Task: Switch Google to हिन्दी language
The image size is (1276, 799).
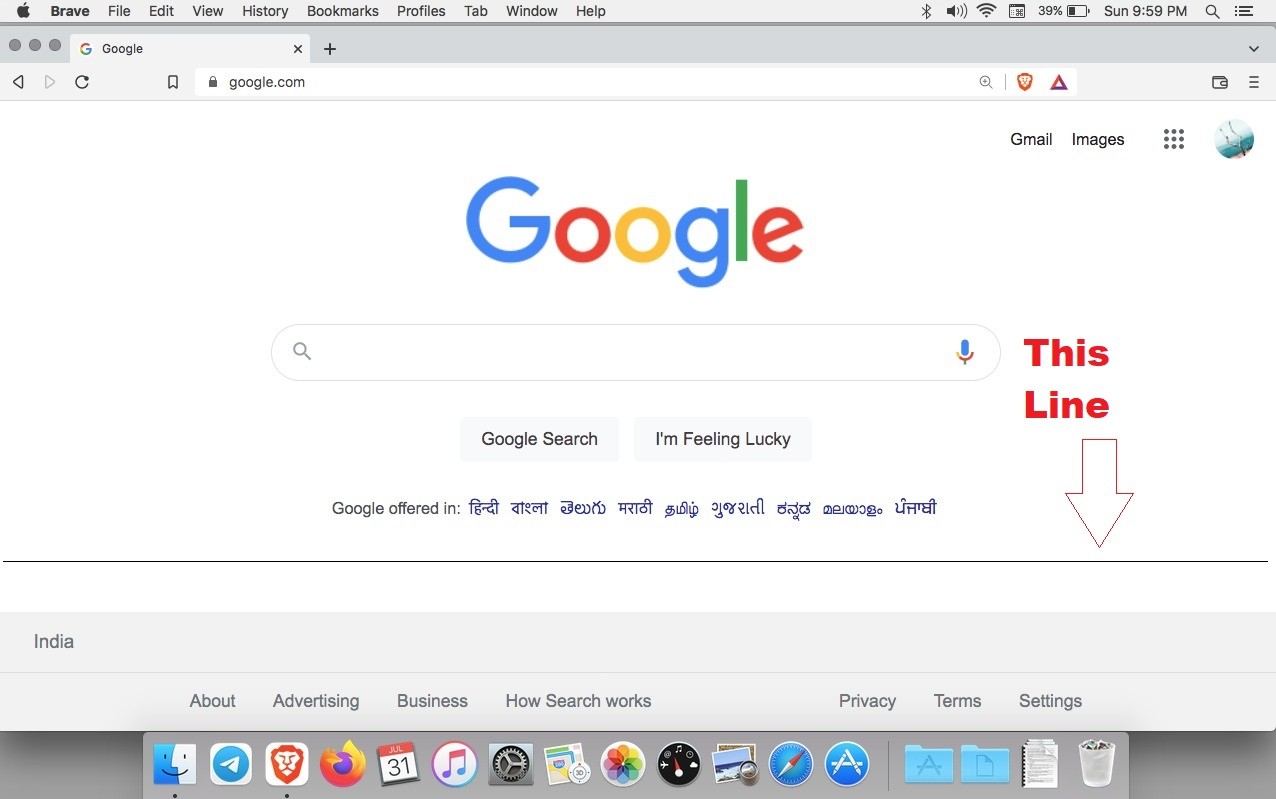Action: coord(484,508)
